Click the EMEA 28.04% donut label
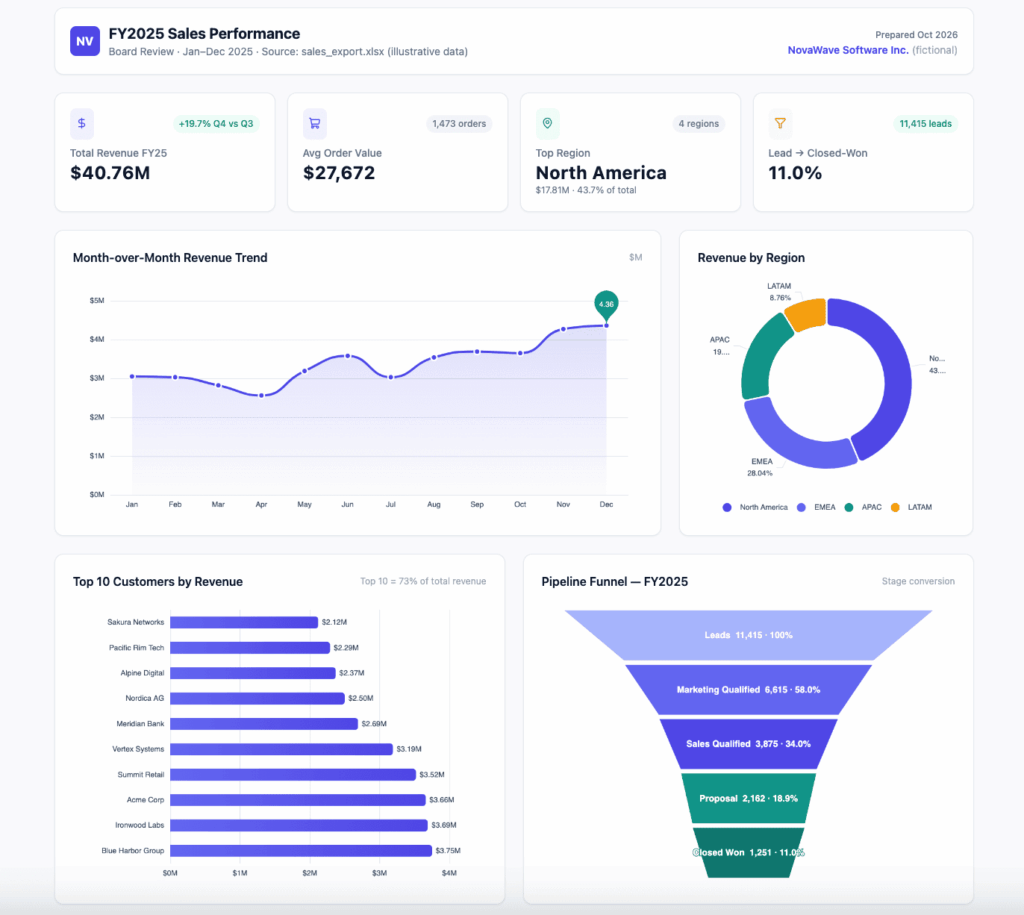This screenshot has width=1024, height=915. click(760, 468)
